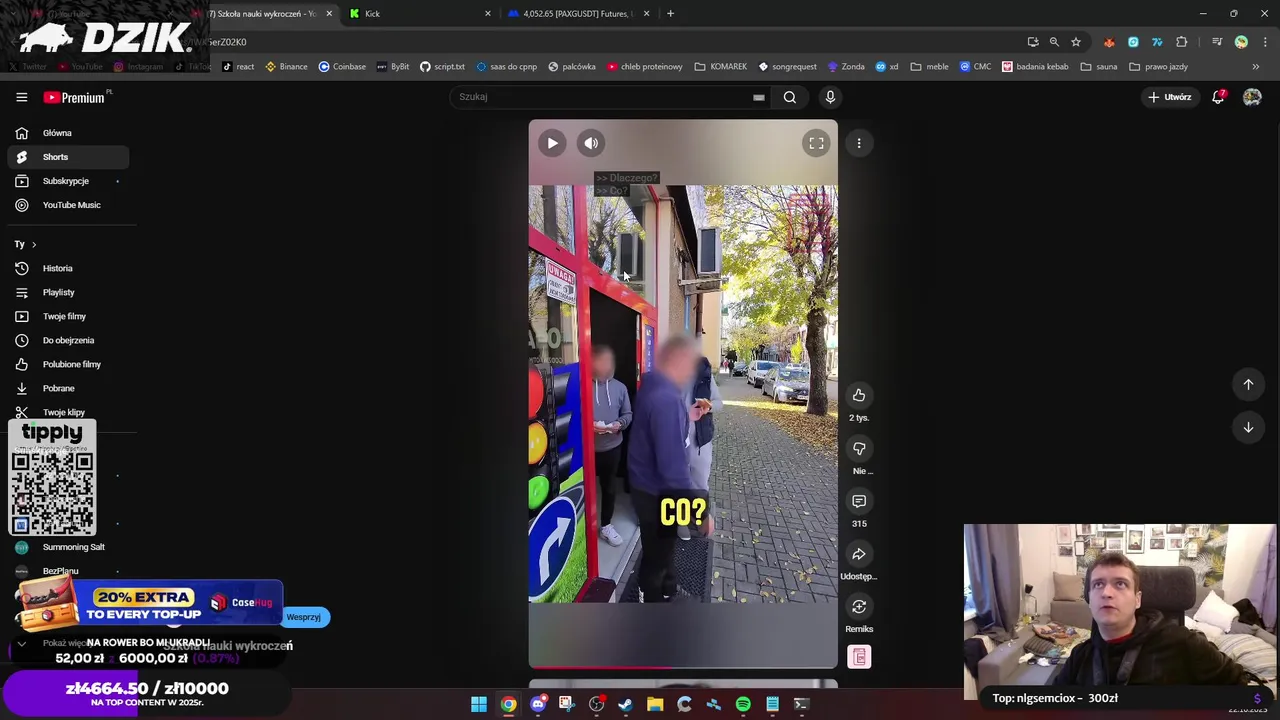
Task: Open prawo jazdy bookmarks folder
Action: click(x=1158, y=67)
